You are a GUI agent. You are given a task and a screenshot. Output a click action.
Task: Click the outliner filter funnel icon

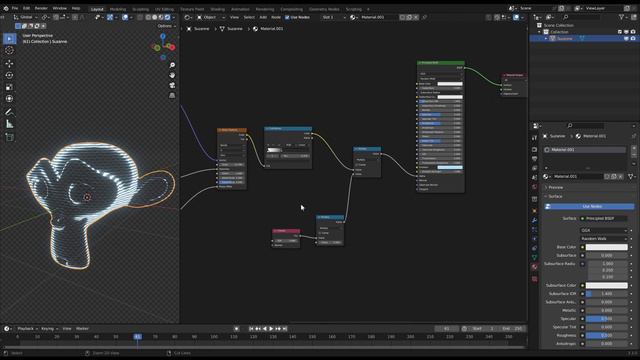[621, 17]
